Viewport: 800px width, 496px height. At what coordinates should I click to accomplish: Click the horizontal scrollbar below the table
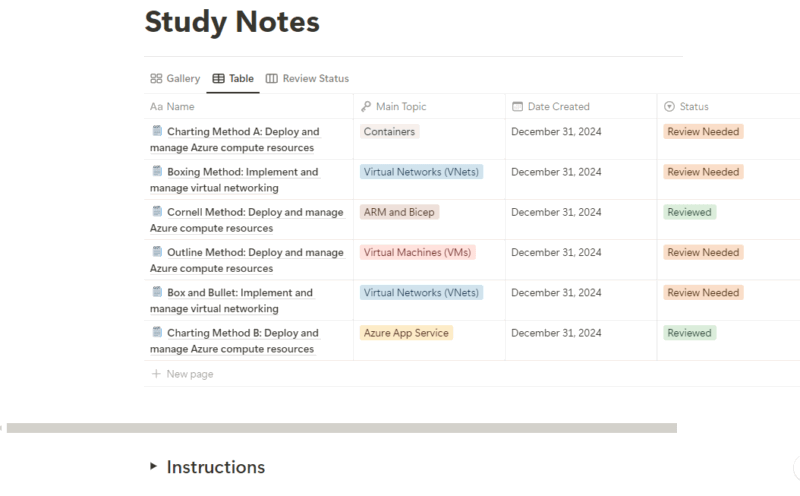click(x=342, y=428)
